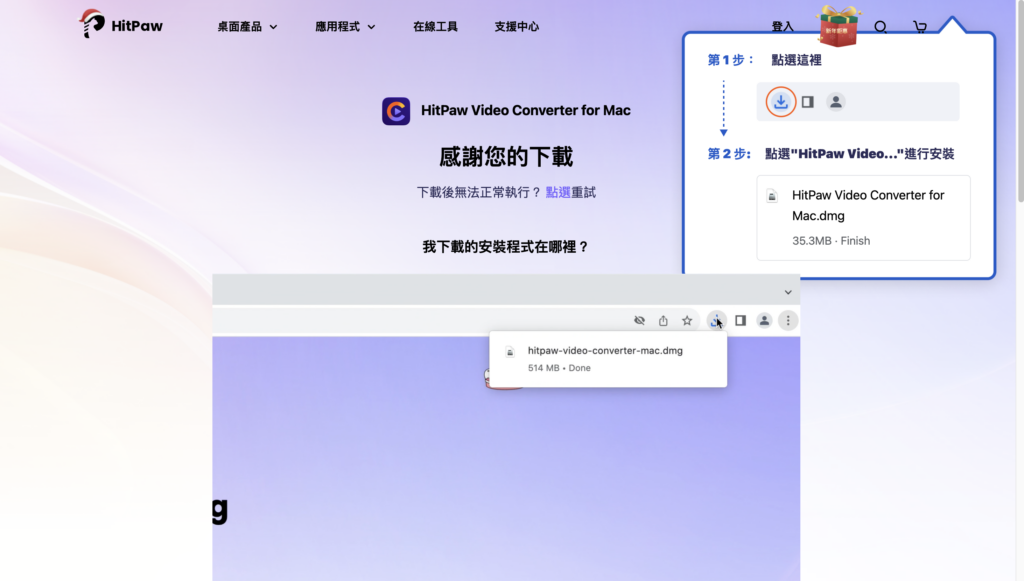1024x581 pixels.
Task: Expand the 桌面產品 dropdown menu
Action: [247, 27]
